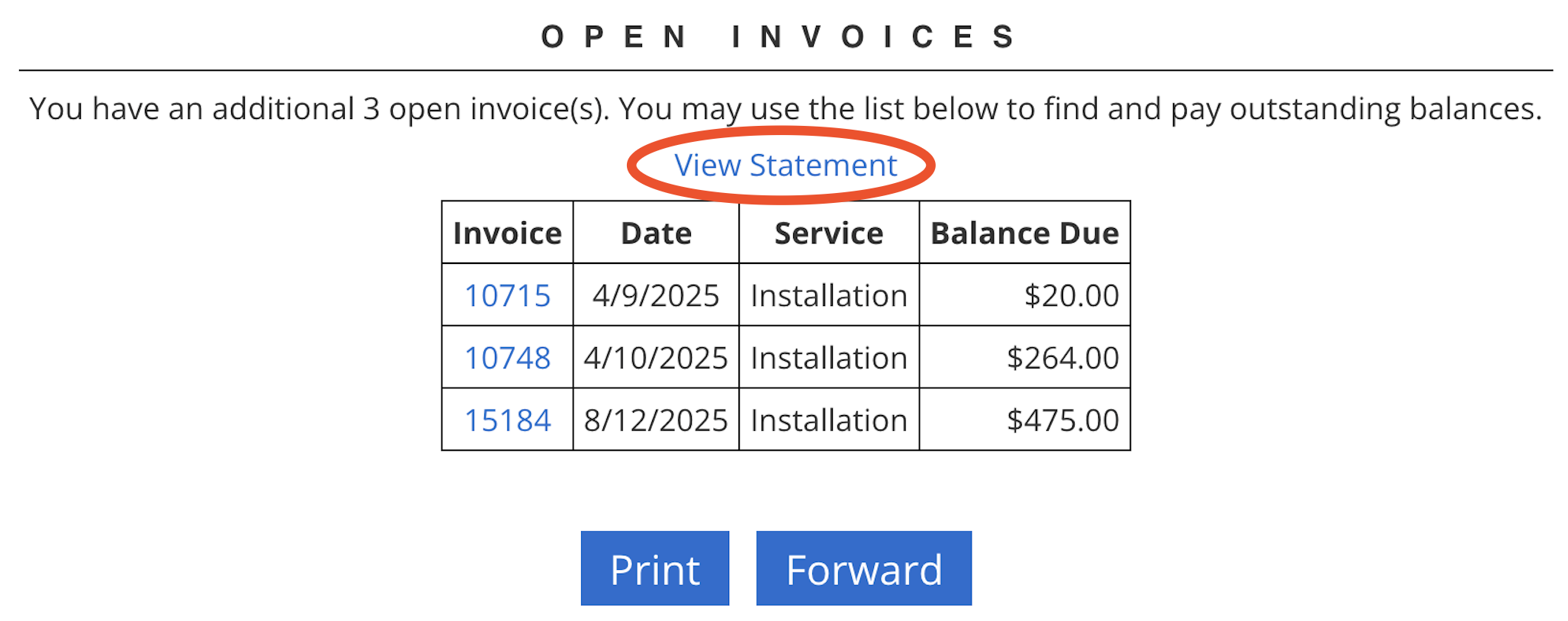This screenshot has height=621, width=1568.
Task: Click the $264.00 balance cell
Action: 1062,359
